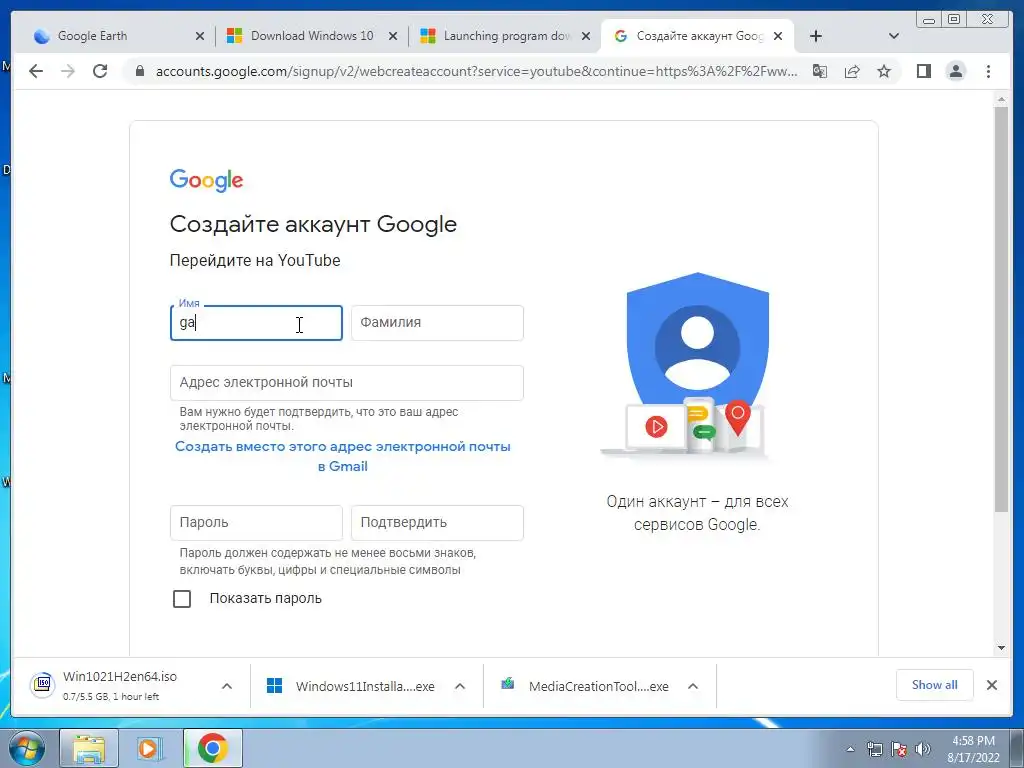Click the Подтвердить confirm password field
The height and width of the screenshot is (768, 1024).
pyautogui.click(x=437, y=522)
